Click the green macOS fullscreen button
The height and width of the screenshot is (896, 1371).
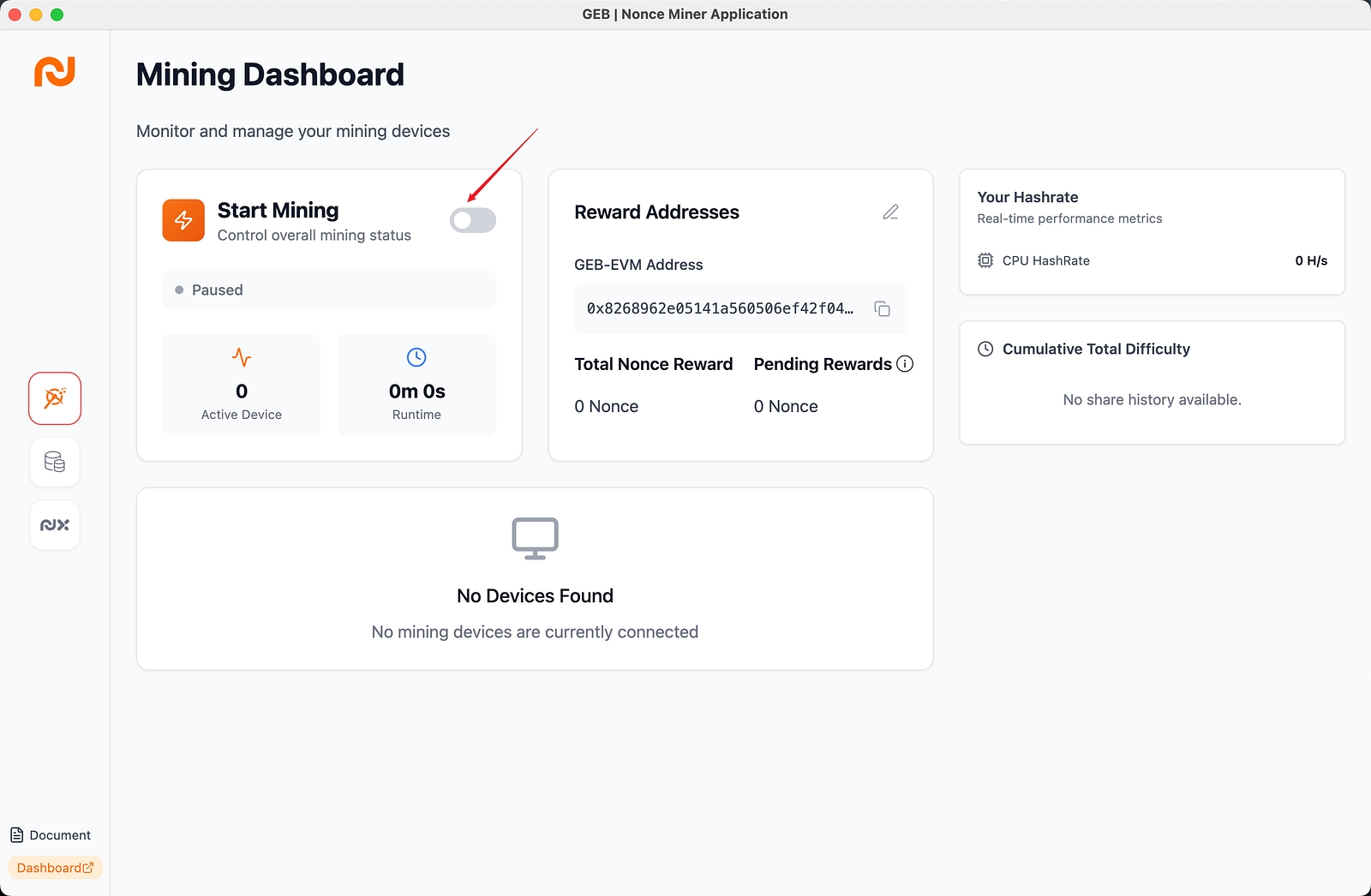pyautogui.click(x=57, y=15)
